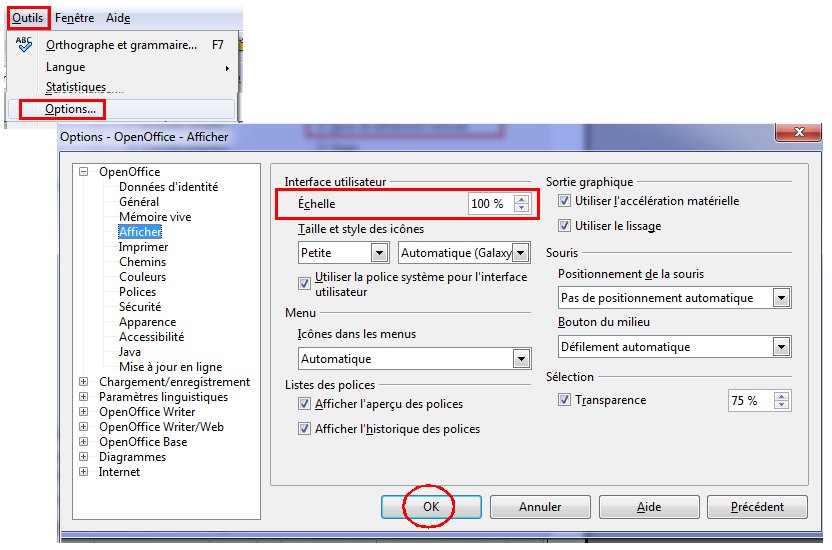
Task: Click in the Échelle percentage field
Action: [x=488, y=204]
